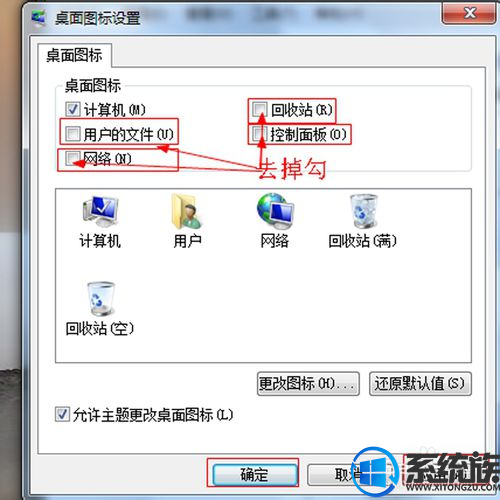Select the 用户 folder icon
Viewport: 500px width, 500px height.
click(x=187, y=211)
